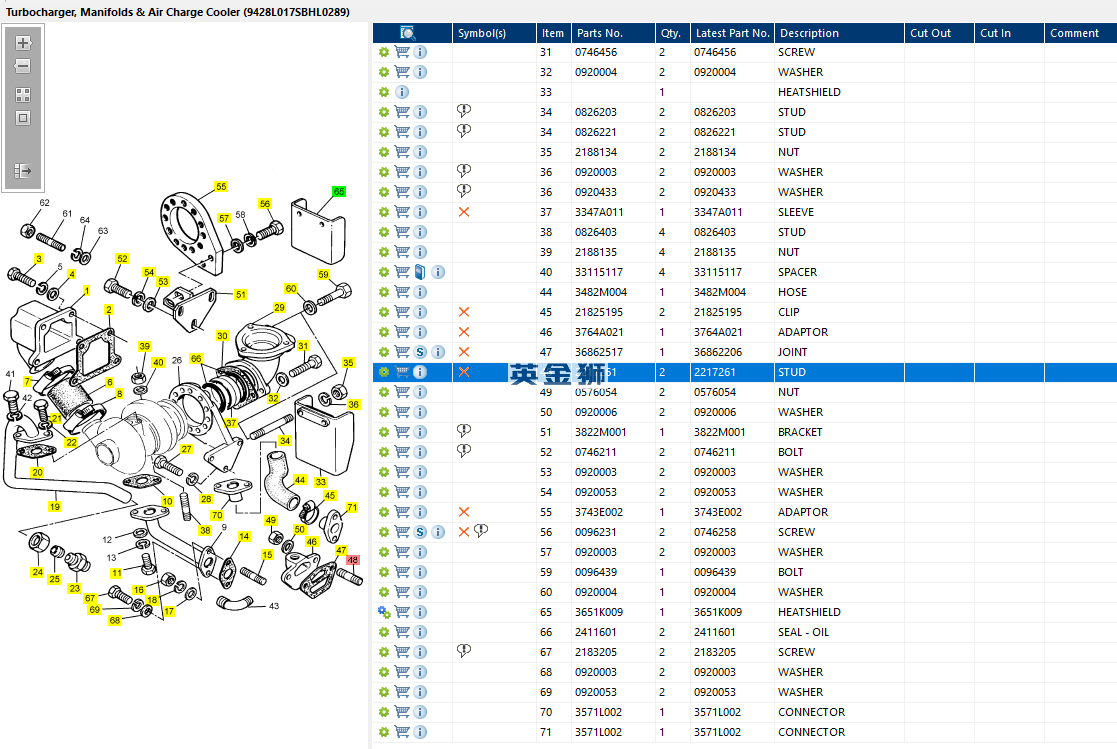1117x749 pixels.
Task: Sort by Parts No. column header
Action: 613,33
